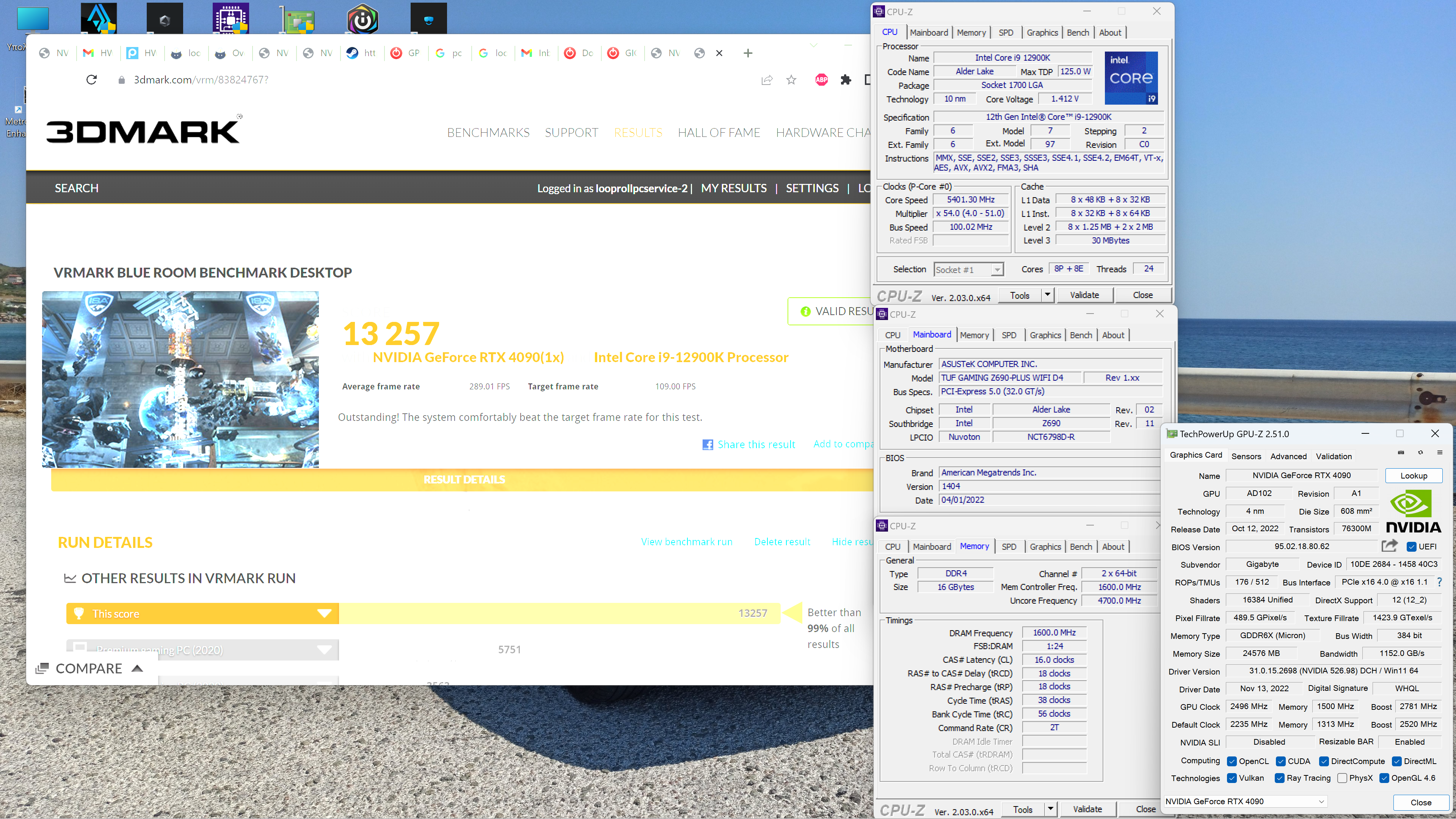
Task: Open the Socket #1 selection dropdown
Action: pos(969,270)
